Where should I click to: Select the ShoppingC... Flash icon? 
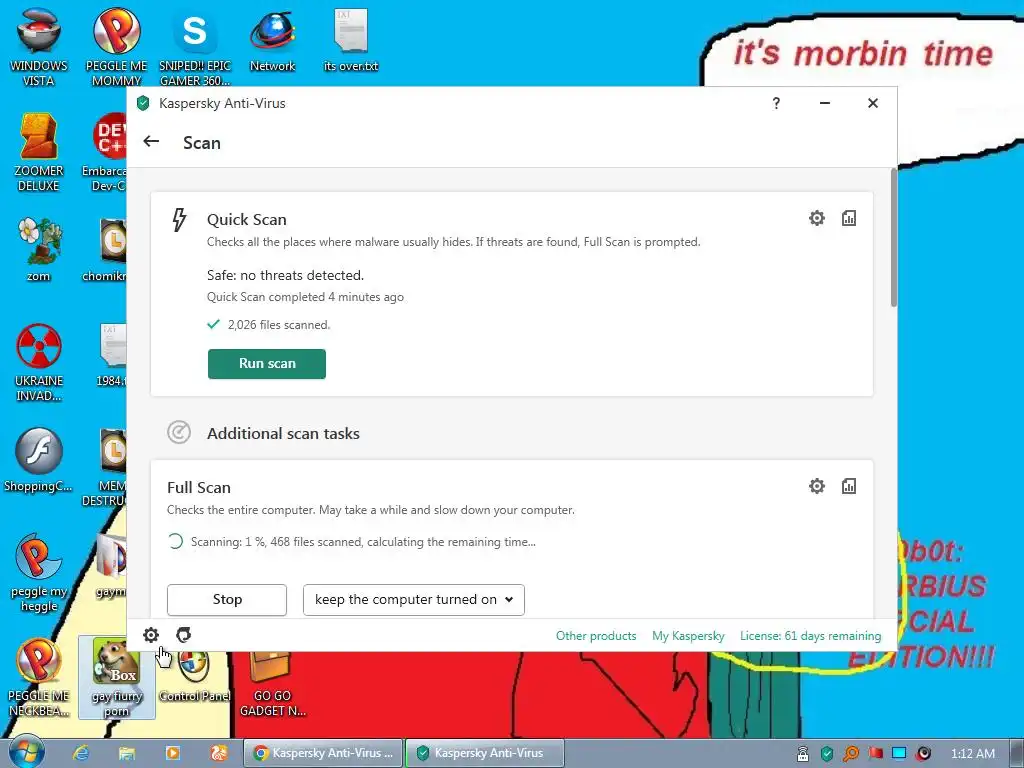(x=39, y=460)
